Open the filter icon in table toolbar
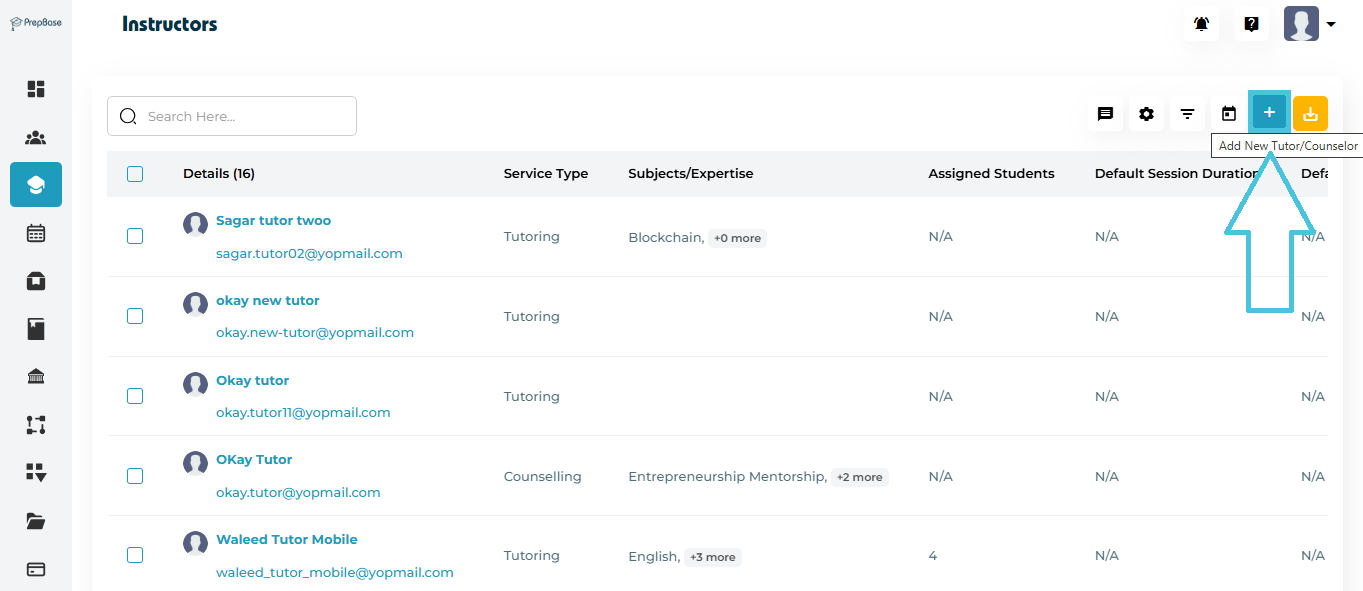This screenshot has height=591, width=1363. [x=1187, y=114]
